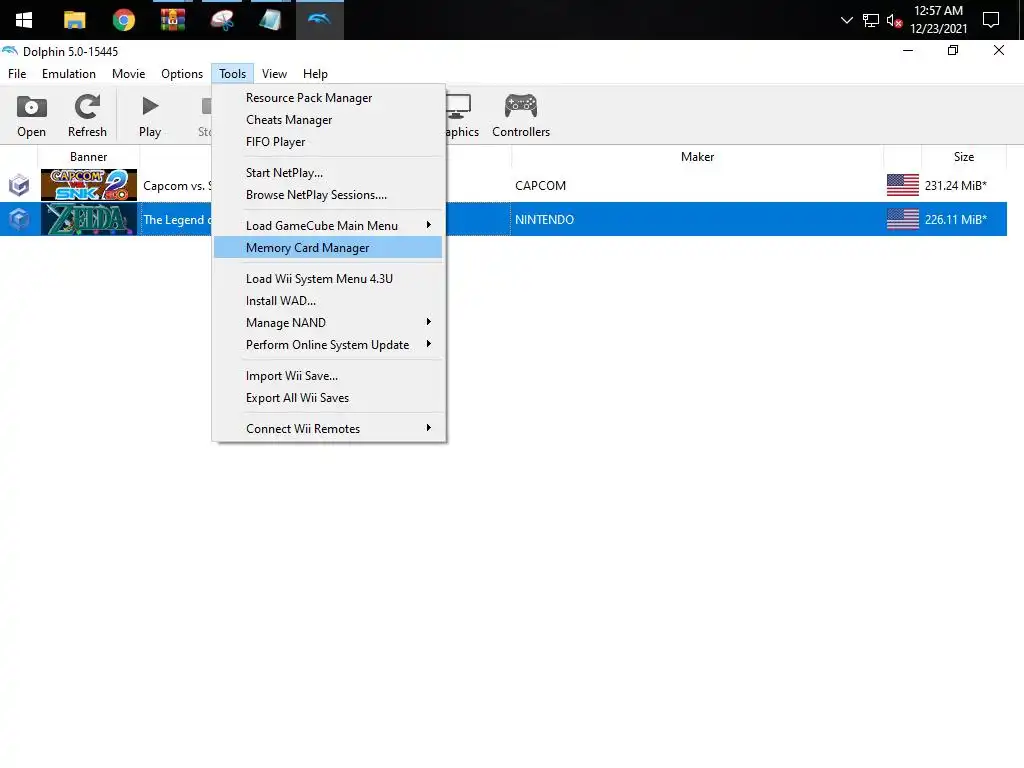
Task: Sort by the Size column header
Action: [963, 157]
